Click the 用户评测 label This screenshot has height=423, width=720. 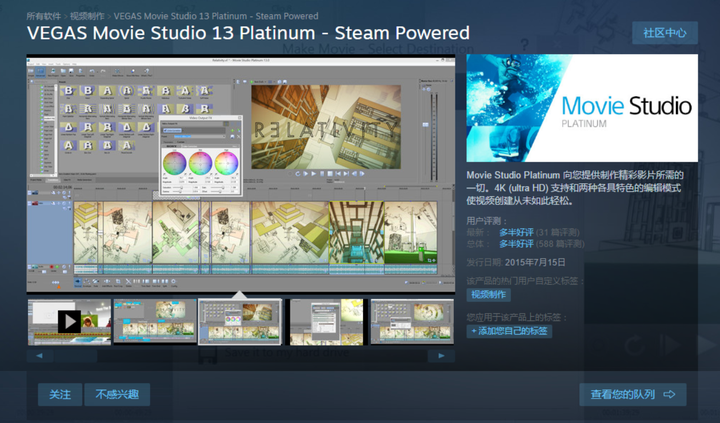pos(487,221)
